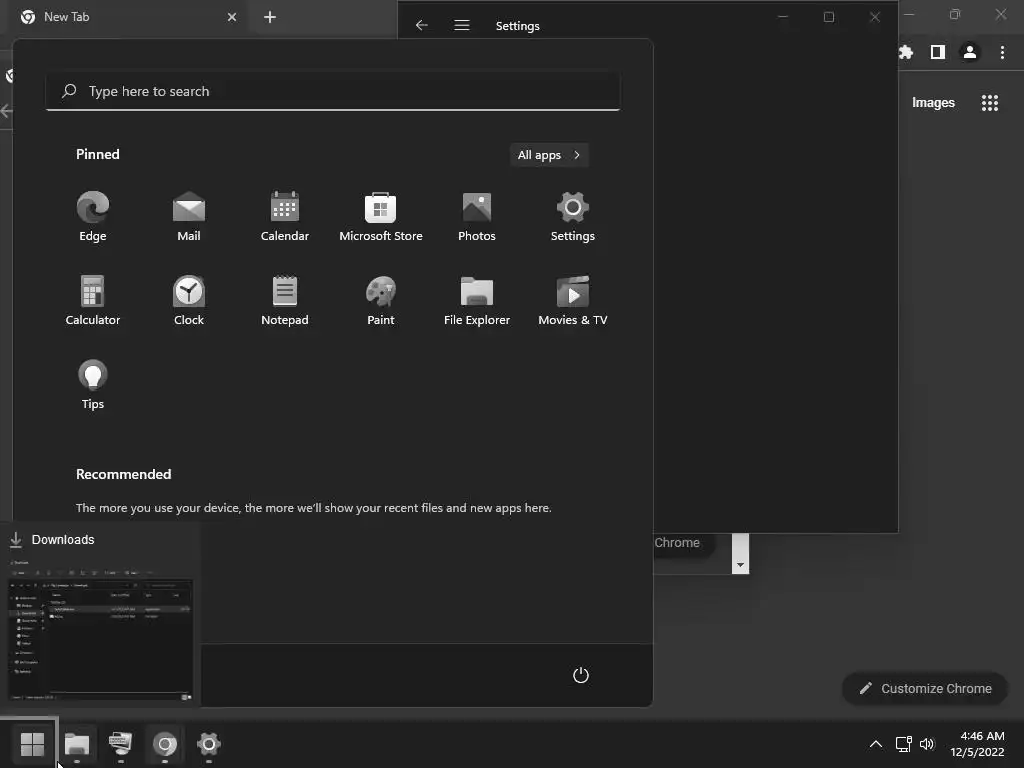Open the Edge pinned app
This screenshot has width=1024, height=768.
93,217
